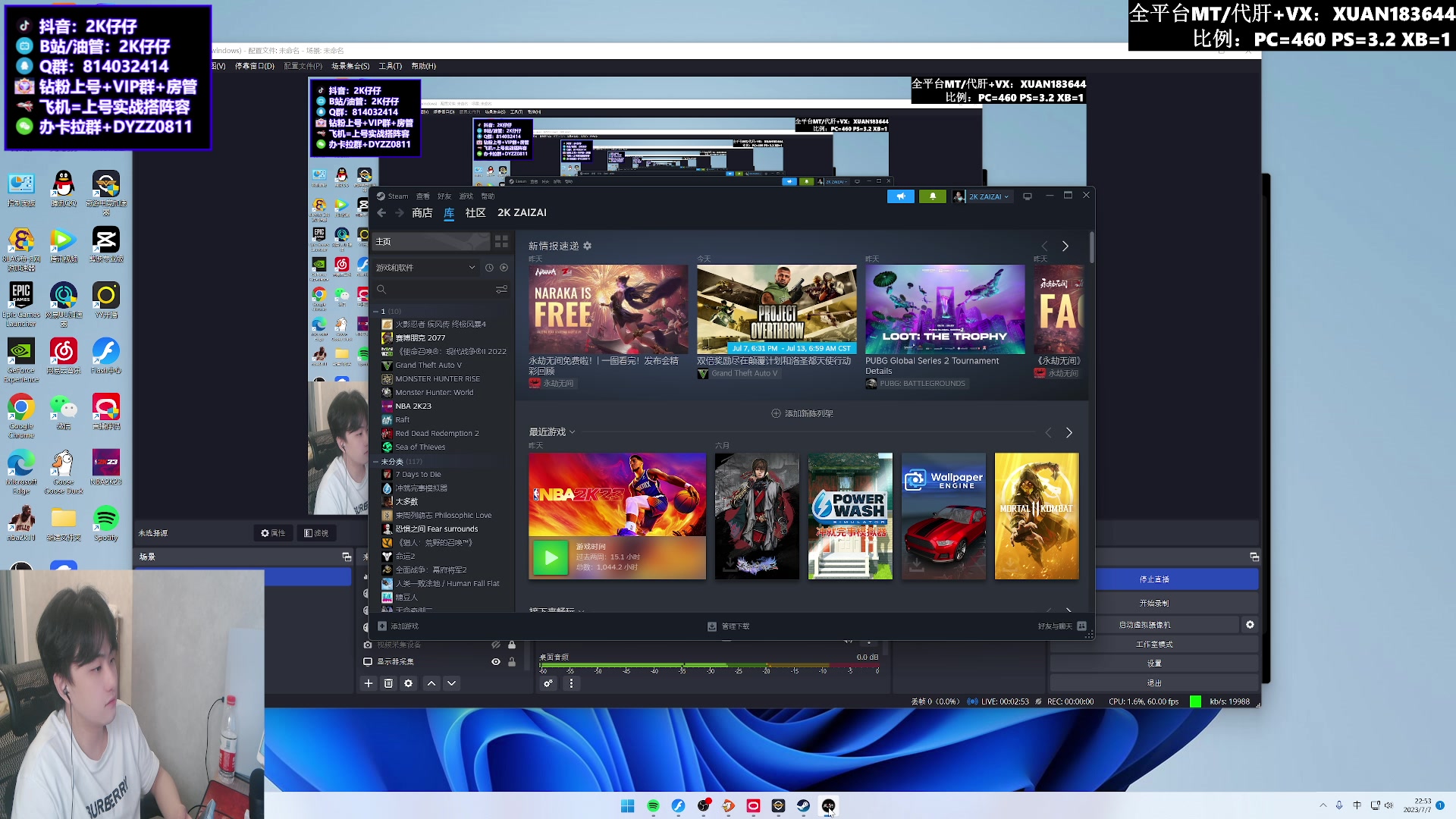Viewport: 1456px width, 819px height.
Task: Click the Windows Start button
Action: pos(628,805)
